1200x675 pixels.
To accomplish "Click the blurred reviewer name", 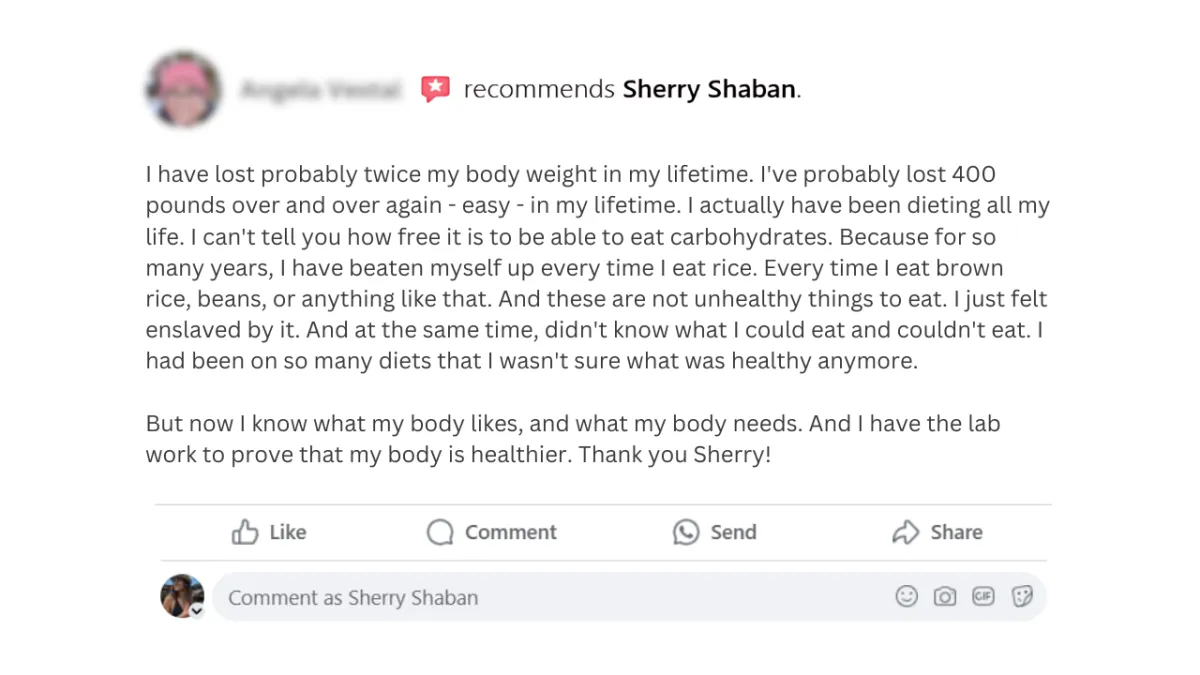I will pyautogui.click(x=320, y=90).
